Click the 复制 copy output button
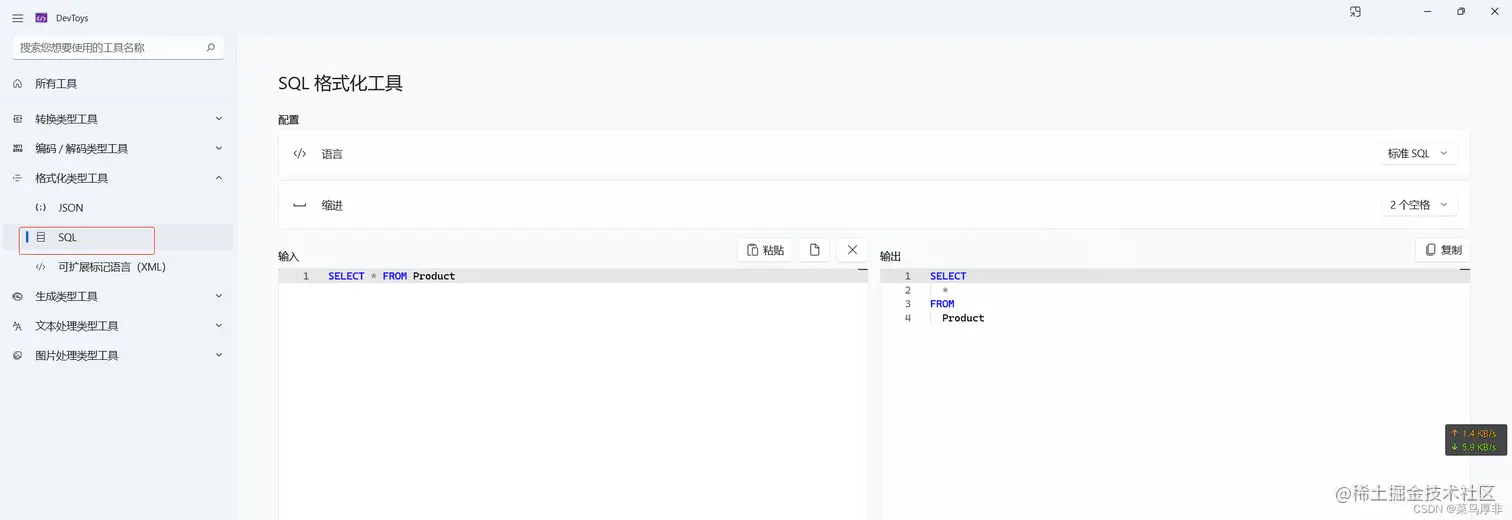 1442,250
